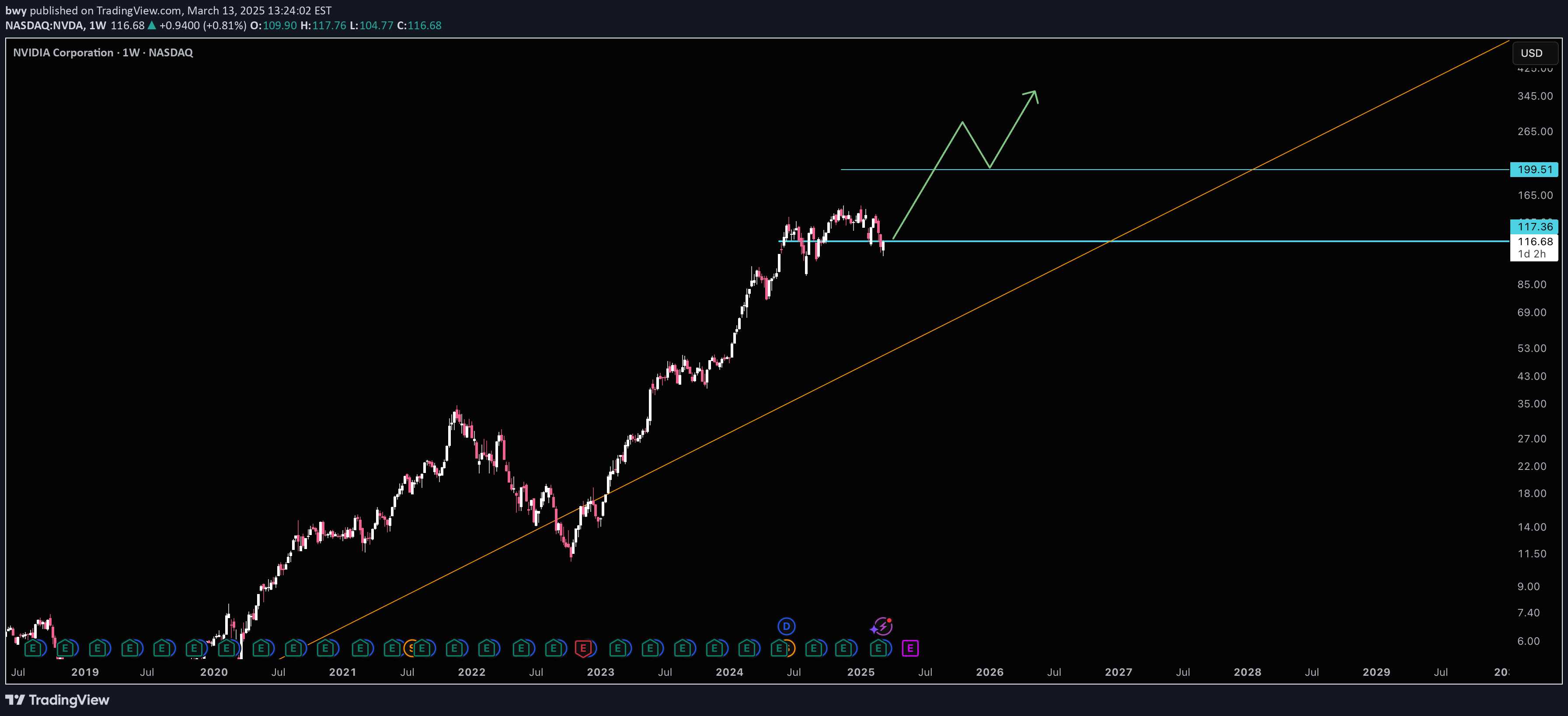Open the blue D dividend marker
1568x716 pixels.
pyautogui.click(x=787, y=626)
